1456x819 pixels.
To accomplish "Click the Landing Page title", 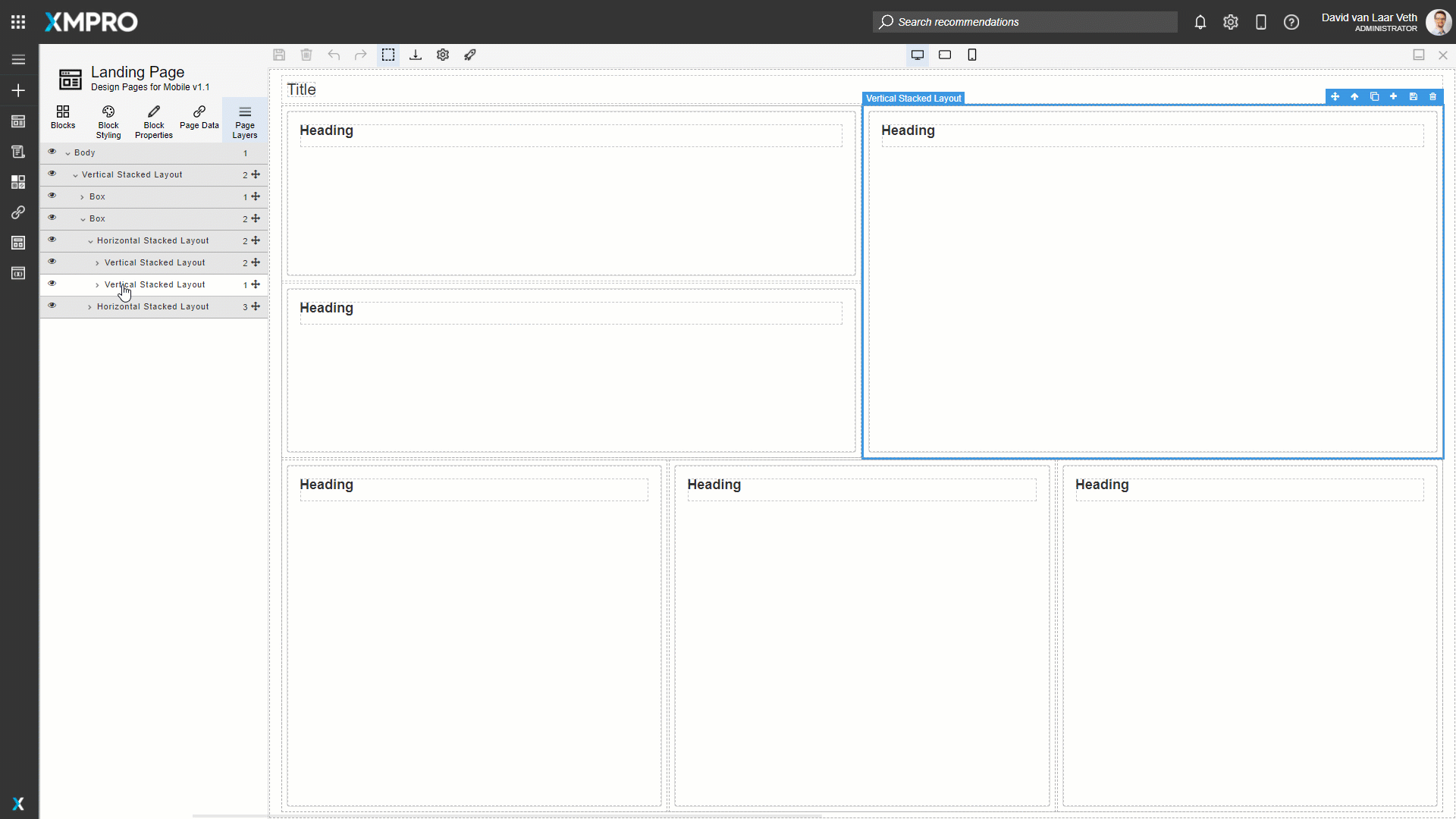I will point(137,72).
